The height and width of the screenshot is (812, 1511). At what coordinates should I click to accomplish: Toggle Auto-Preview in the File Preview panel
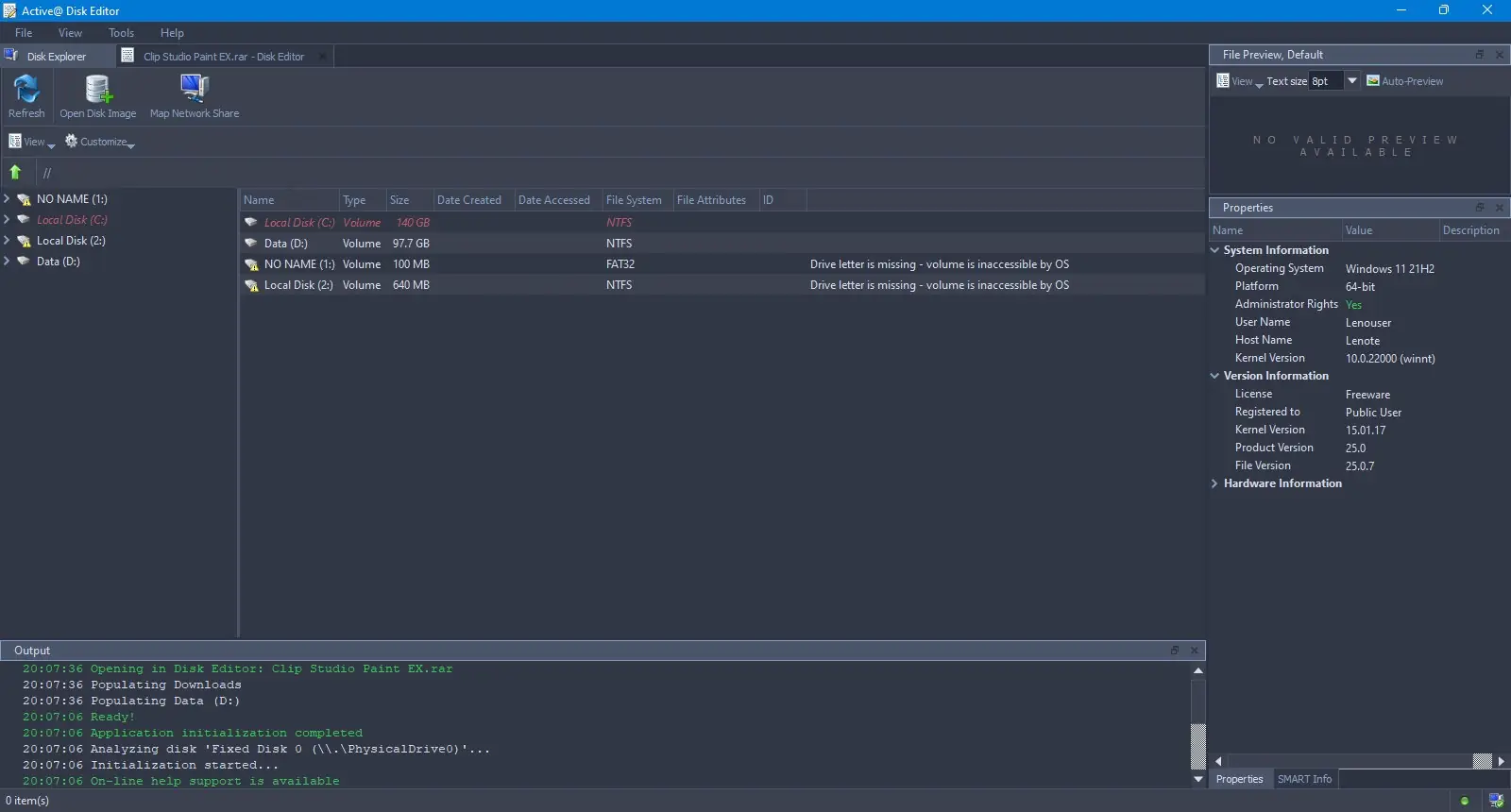[1405, 81]
